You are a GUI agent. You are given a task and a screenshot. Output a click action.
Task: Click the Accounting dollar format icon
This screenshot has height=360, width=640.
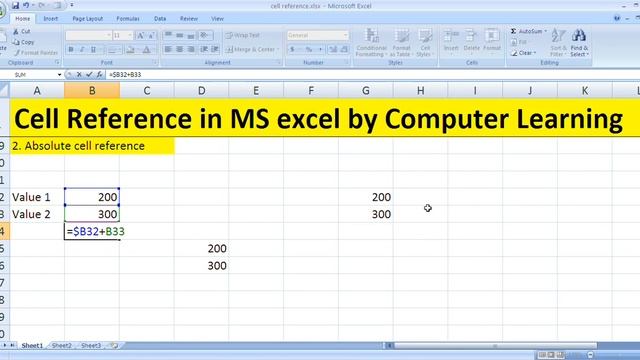(x=292, y=49)
